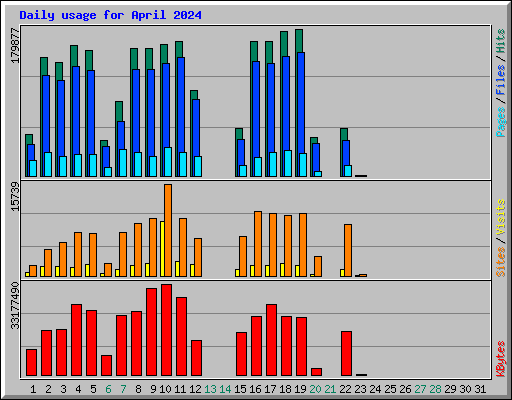This screenshot has width=512, height=400.
Task: Click green weekend day label 20
Action: 315,389
